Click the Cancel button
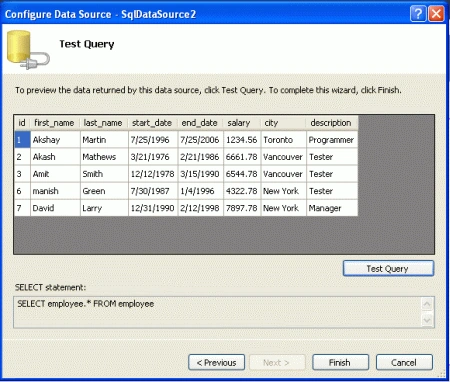 coord(404,362)
